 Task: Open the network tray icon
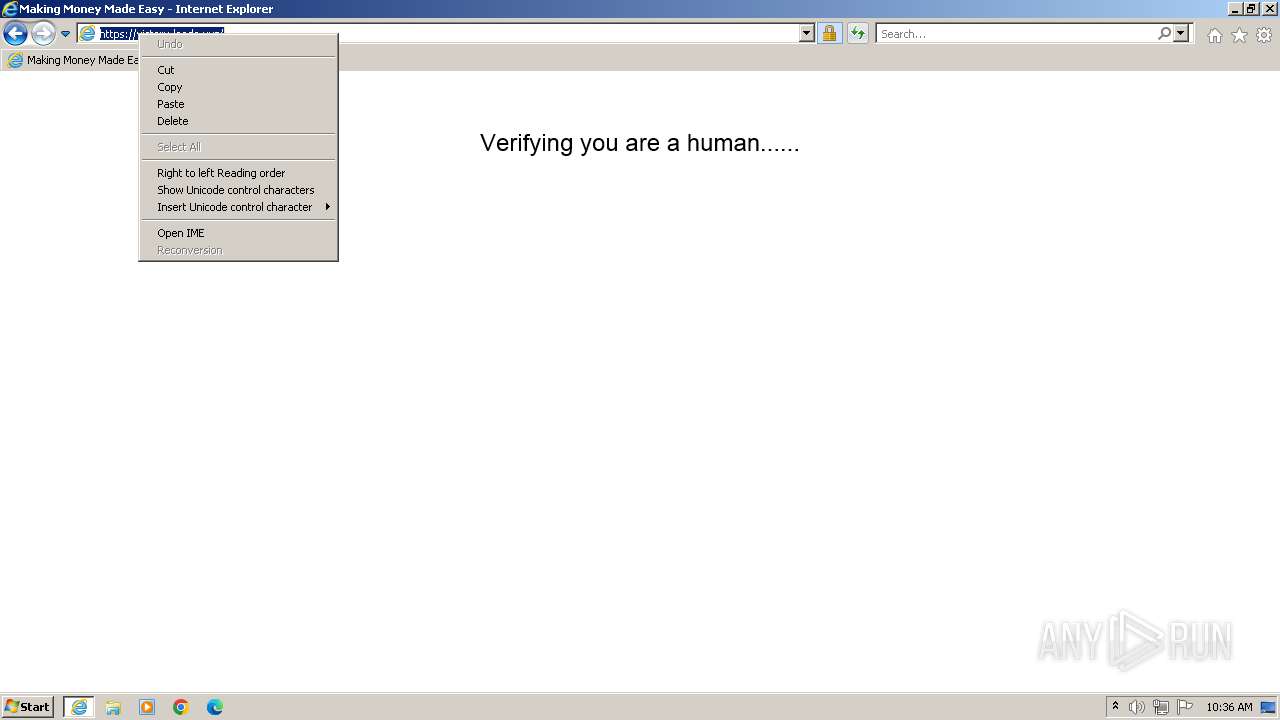coord(1161,707)
